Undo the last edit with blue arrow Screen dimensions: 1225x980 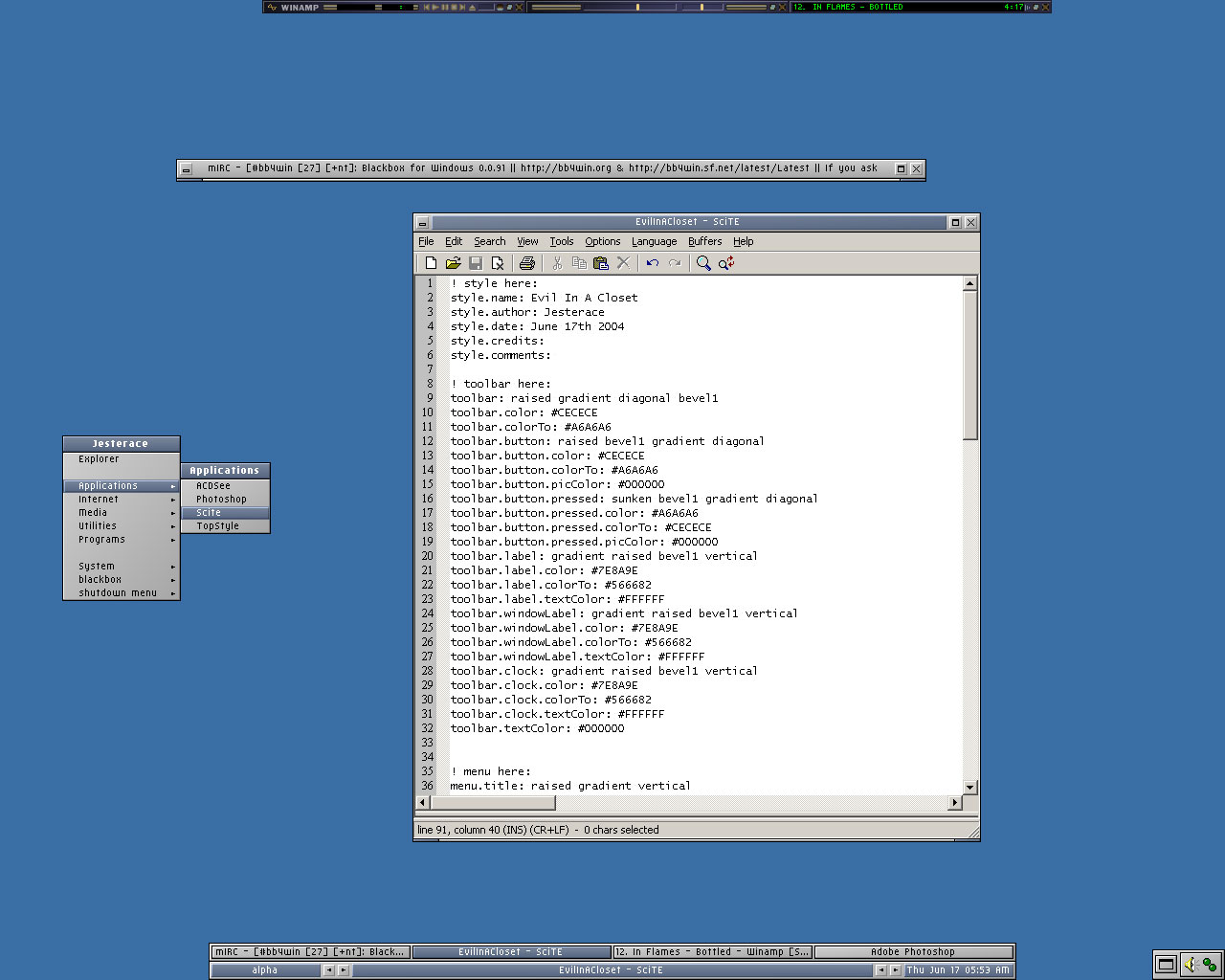[653, 263]
